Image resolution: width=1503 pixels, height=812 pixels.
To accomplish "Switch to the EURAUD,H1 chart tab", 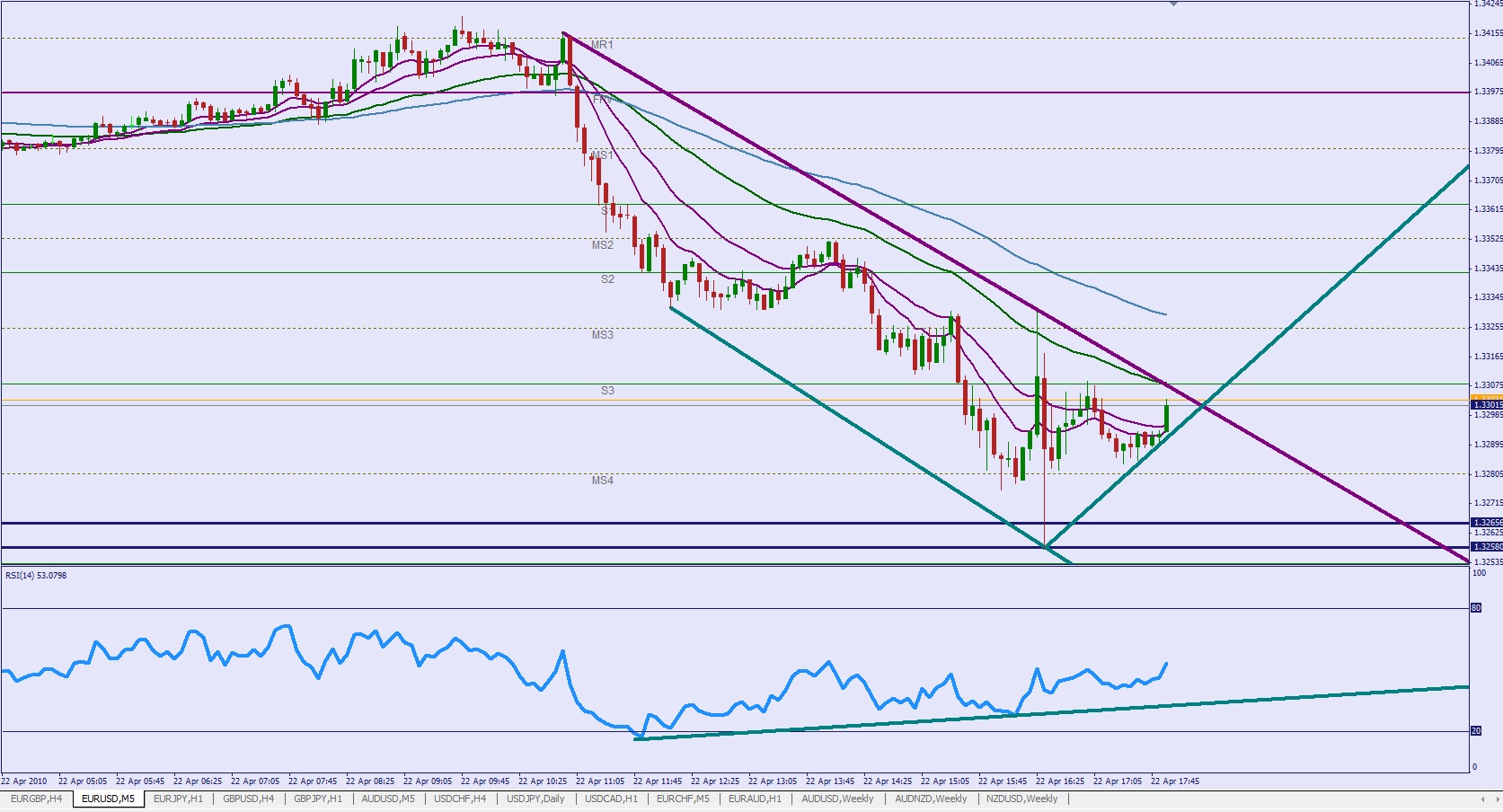I will pyautogui.click(x=755, y=799).
